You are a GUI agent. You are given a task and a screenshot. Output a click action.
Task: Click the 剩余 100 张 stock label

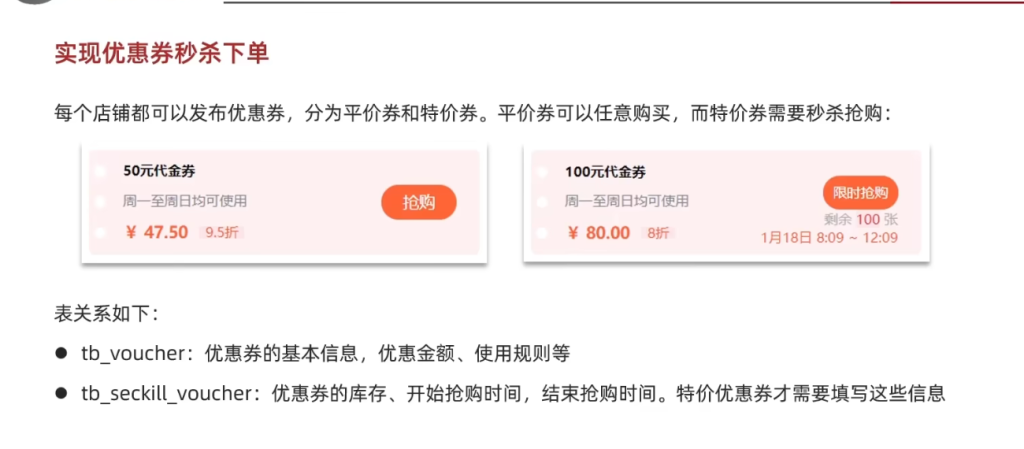click(x=861, y=219)
